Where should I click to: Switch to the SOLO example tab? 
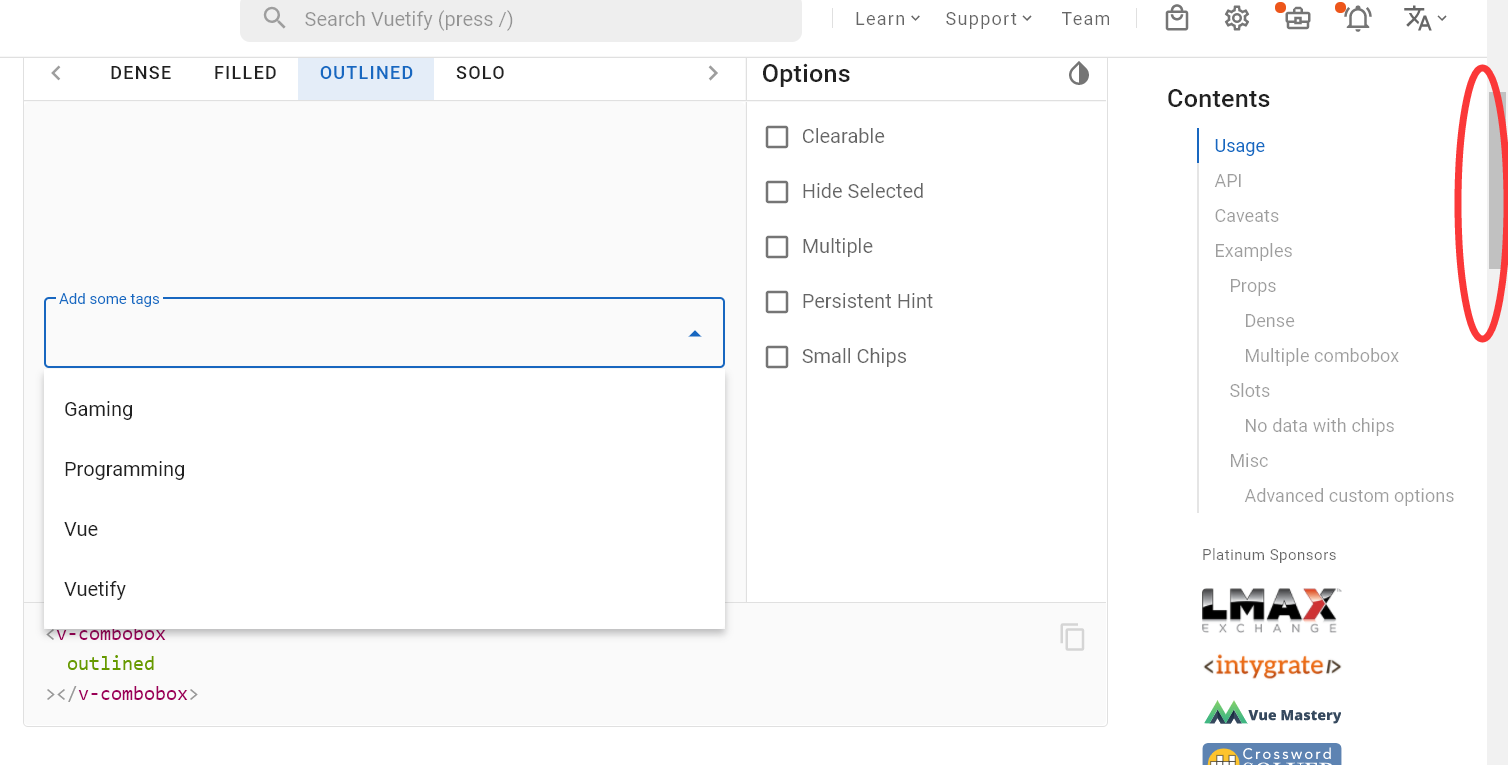coord(480,72)
